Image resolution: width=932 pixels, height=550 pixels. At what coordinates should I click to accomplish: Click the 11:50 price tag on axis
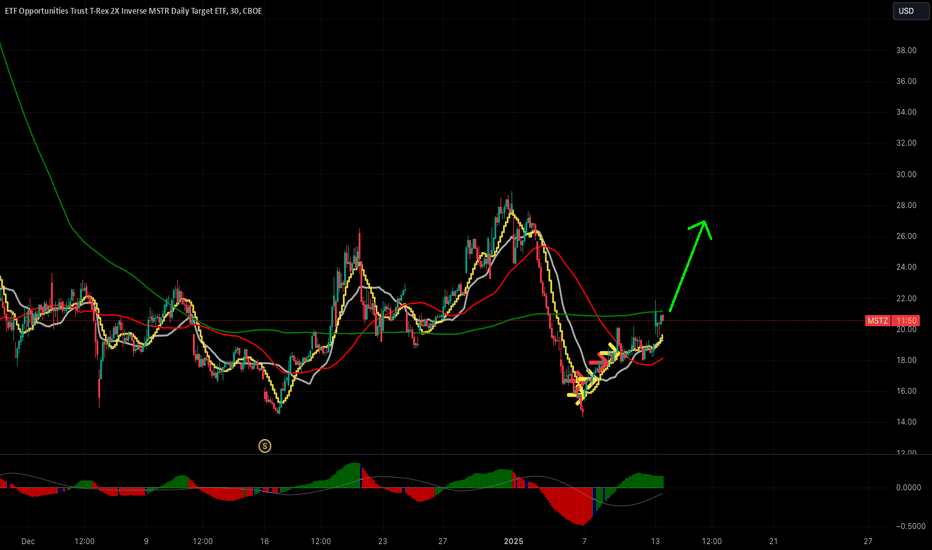(907, 320)
